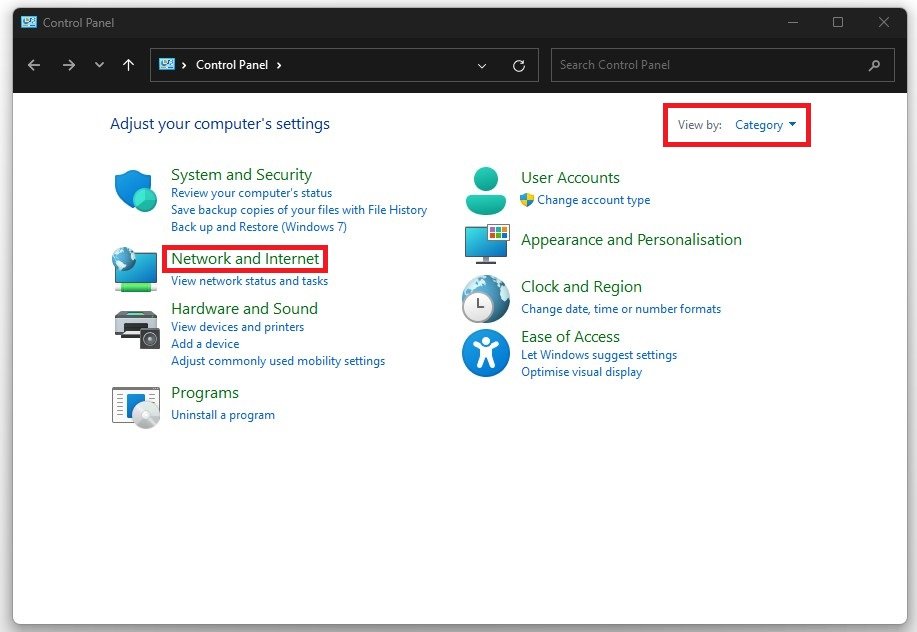Click the User Accounts person icon
Viewport: 917px width, 632px height.
[486, 190]
